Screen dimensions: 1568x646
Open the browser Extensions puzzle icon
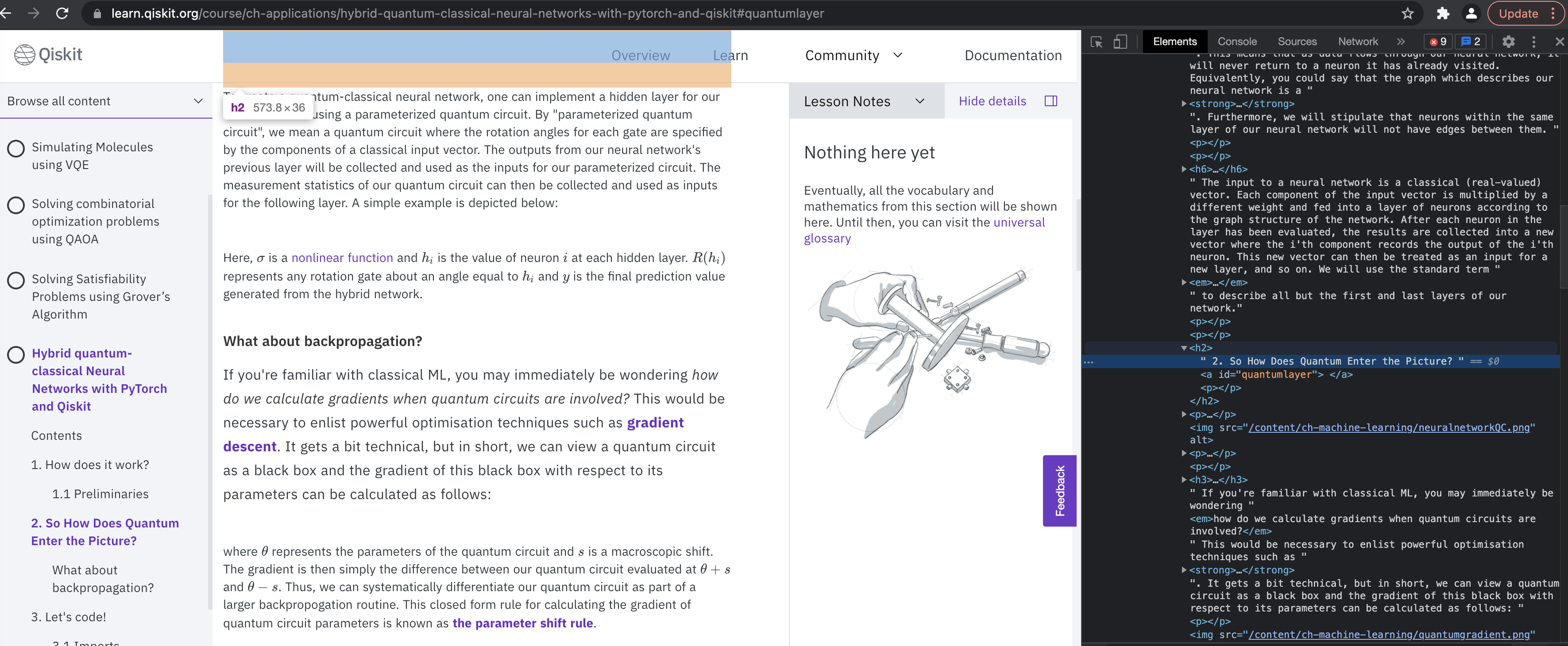[1442, 13]
